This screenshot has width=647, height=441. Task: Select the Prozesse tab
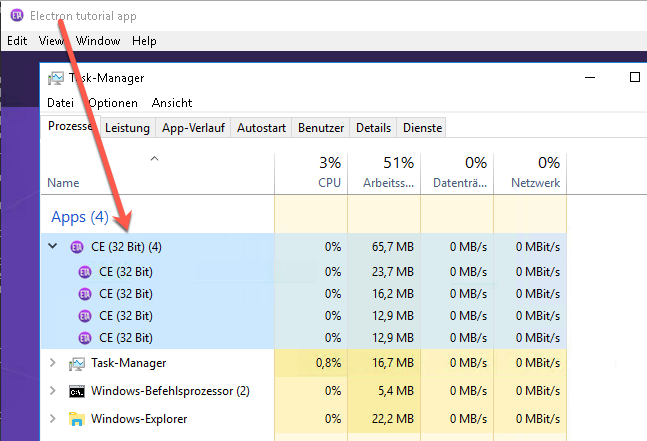point(70,126)
